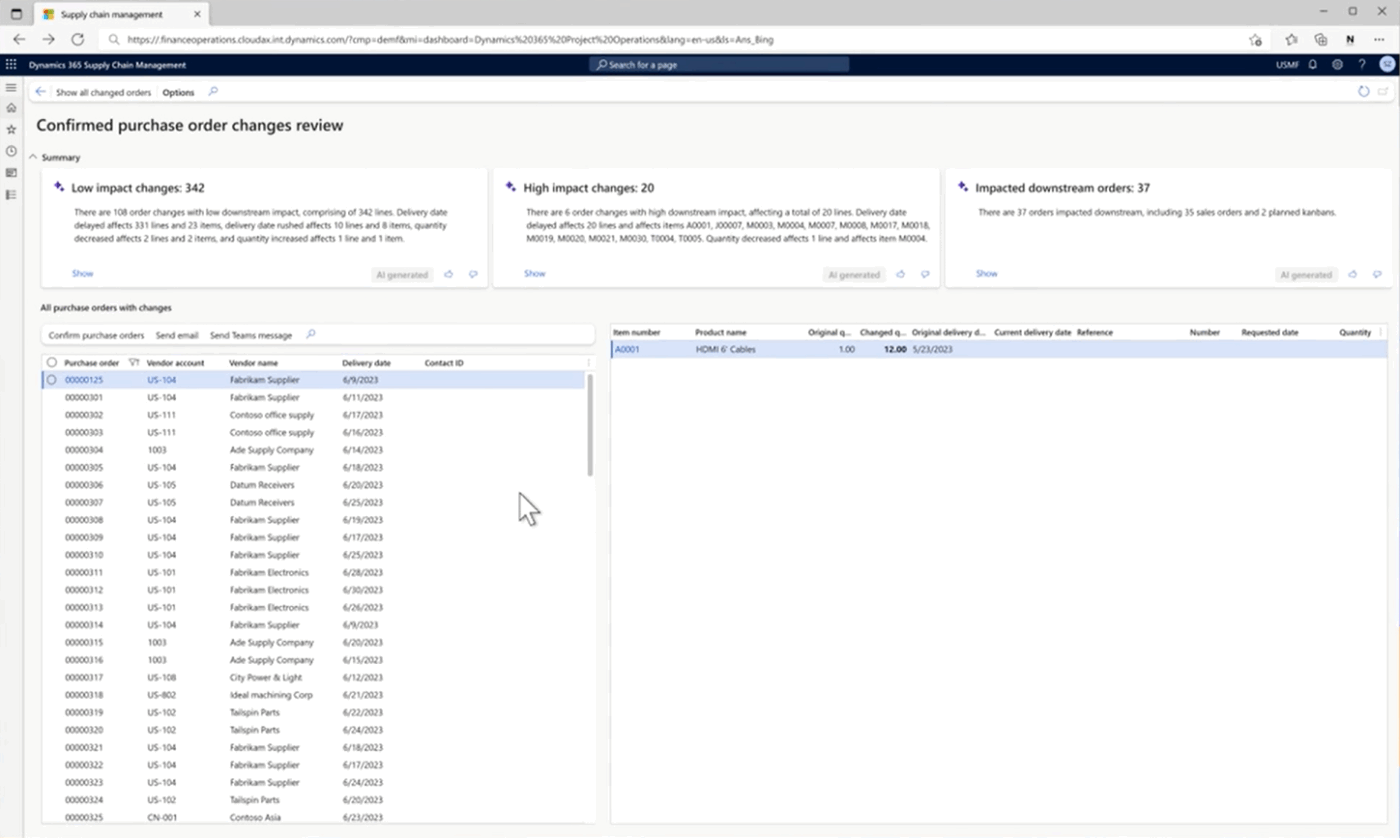The height and width of the screenshot is (838, 1400).
Task: Click Show link under Low impact changes
Action: [82, 273]
